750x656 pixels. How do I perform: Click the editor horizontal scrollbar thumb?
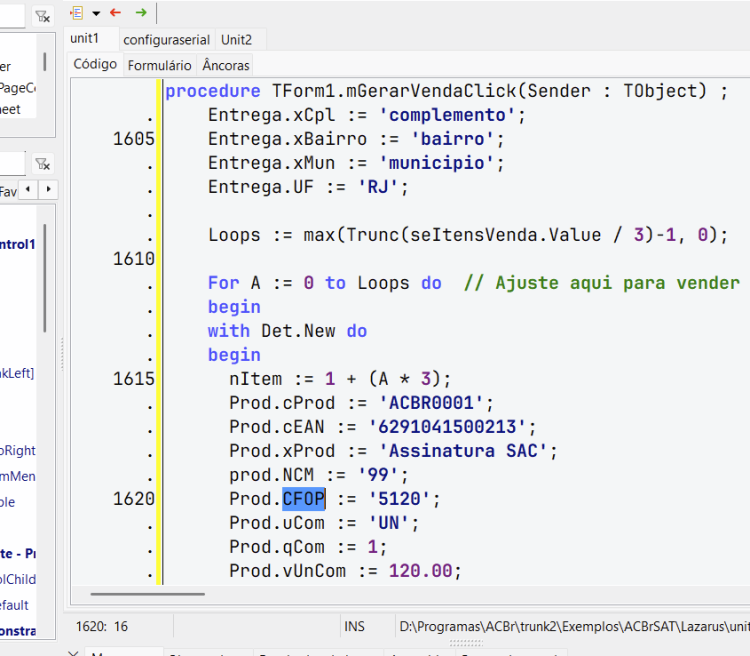click(x=148, y=594)
